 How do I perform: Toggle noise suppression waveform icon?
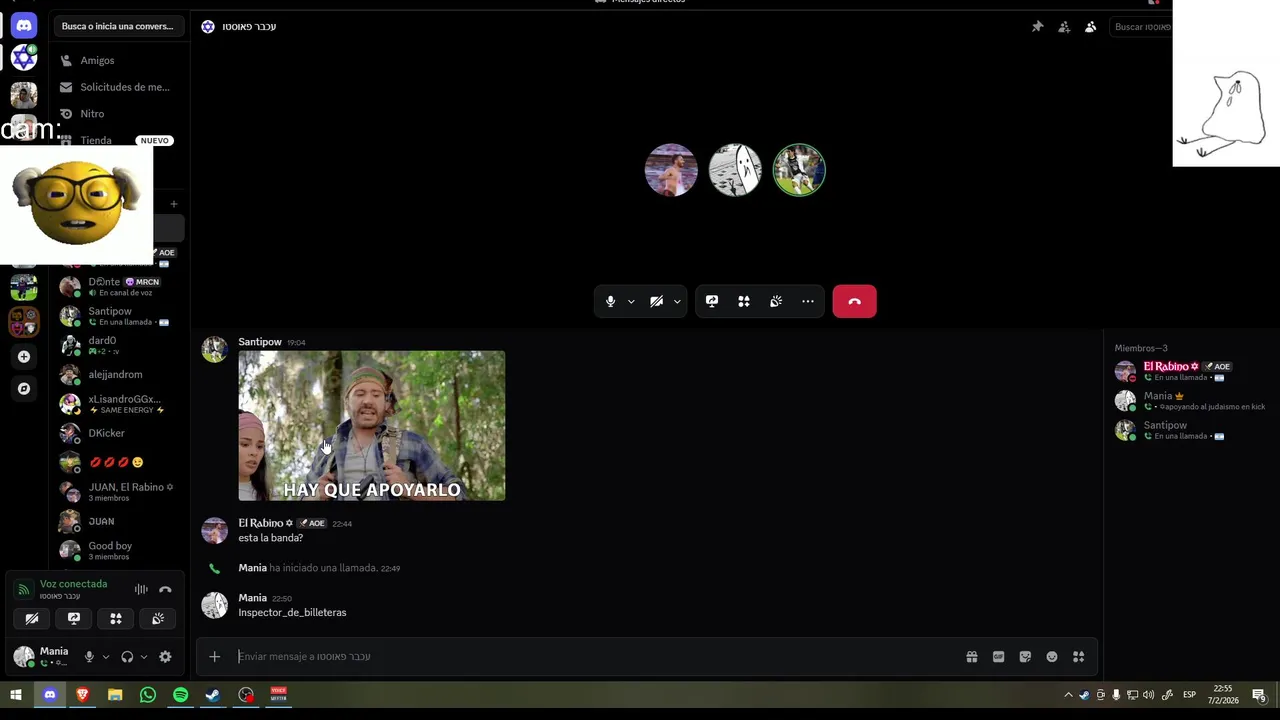141,590
